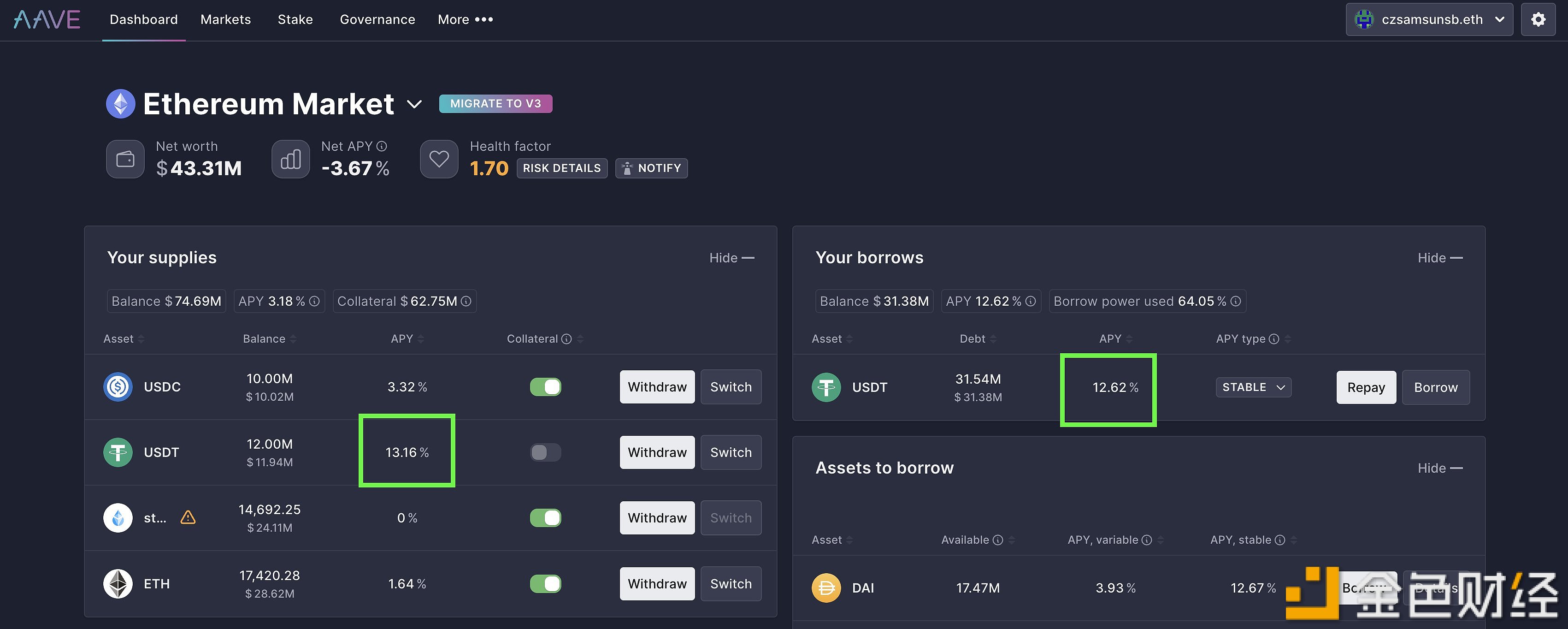Image resolution: width=1568 pixels, height=629 pixels.
Task: Click DAI token icon in assets to borrow
Action: click(x=826, y=588)
